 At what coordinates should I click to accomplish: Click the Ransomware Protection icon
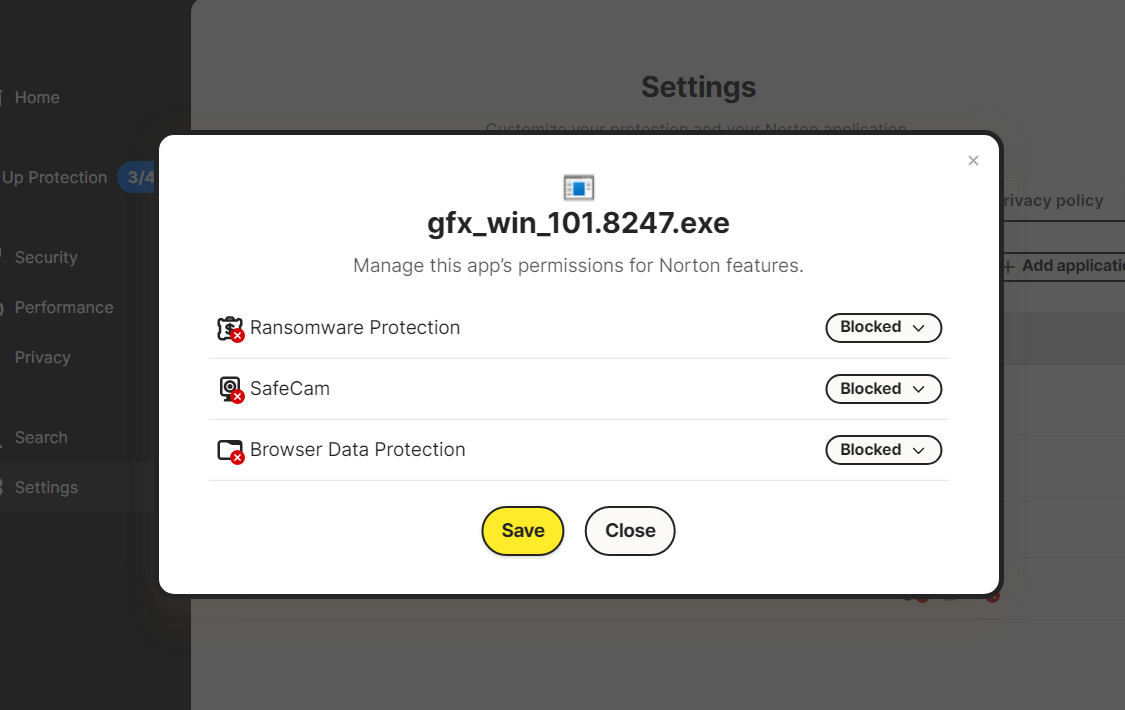(231, 329)
